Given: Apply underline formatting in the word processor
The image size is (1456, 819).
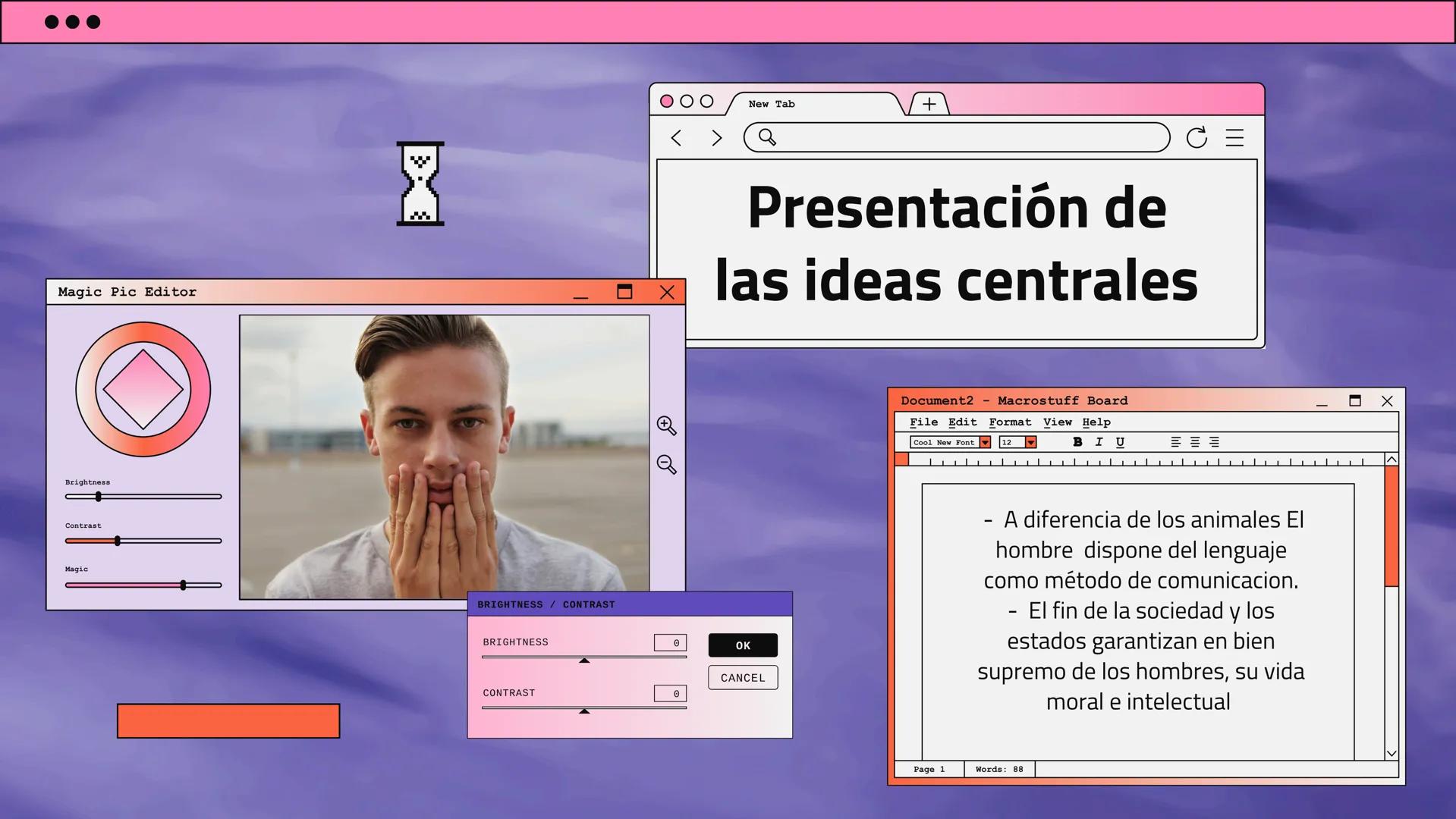Looking at the screenshot, I should [x=1121, y=442].
